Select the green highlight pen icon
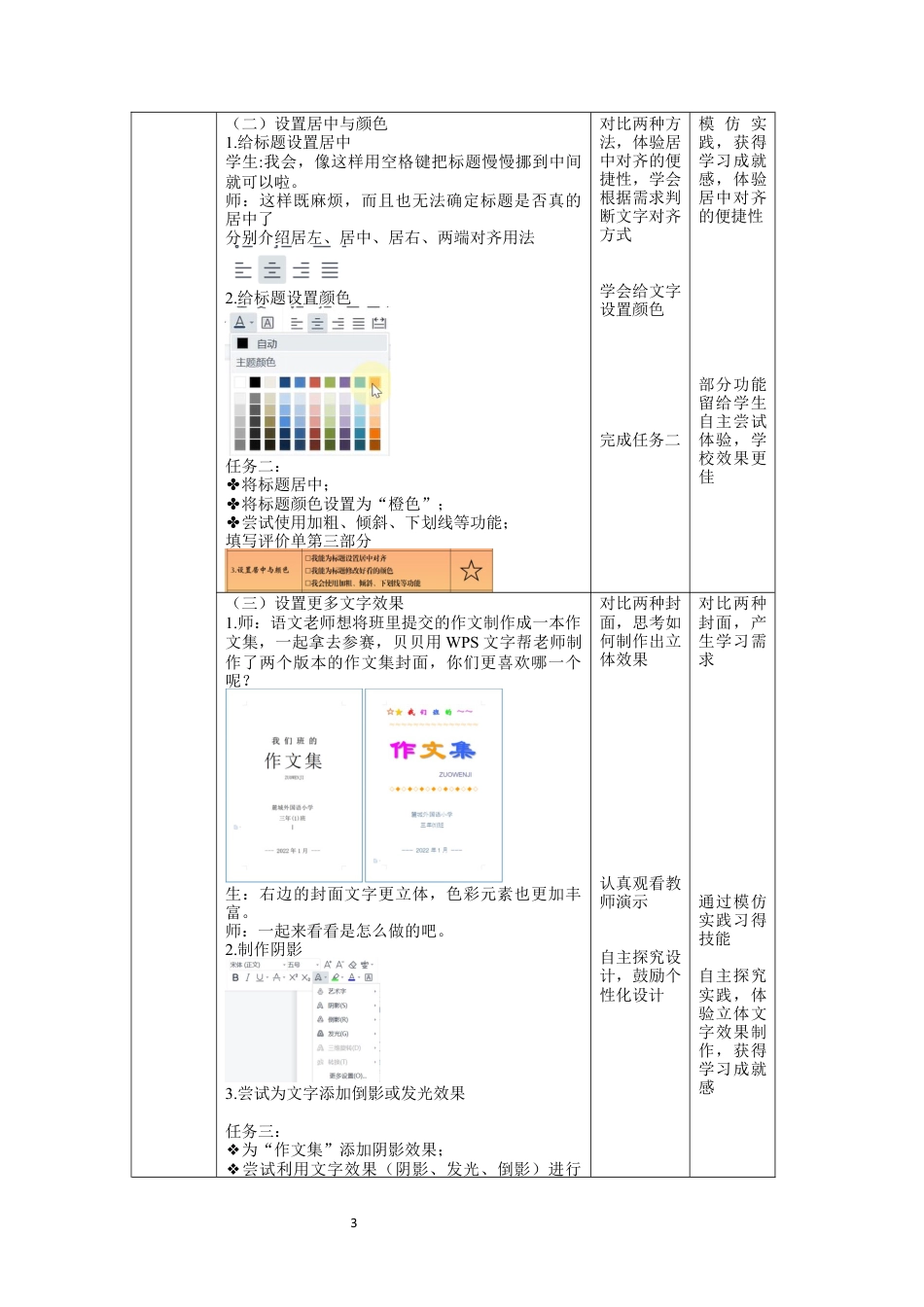Viewport: 924px width, 1307px height. coord(335,977)
